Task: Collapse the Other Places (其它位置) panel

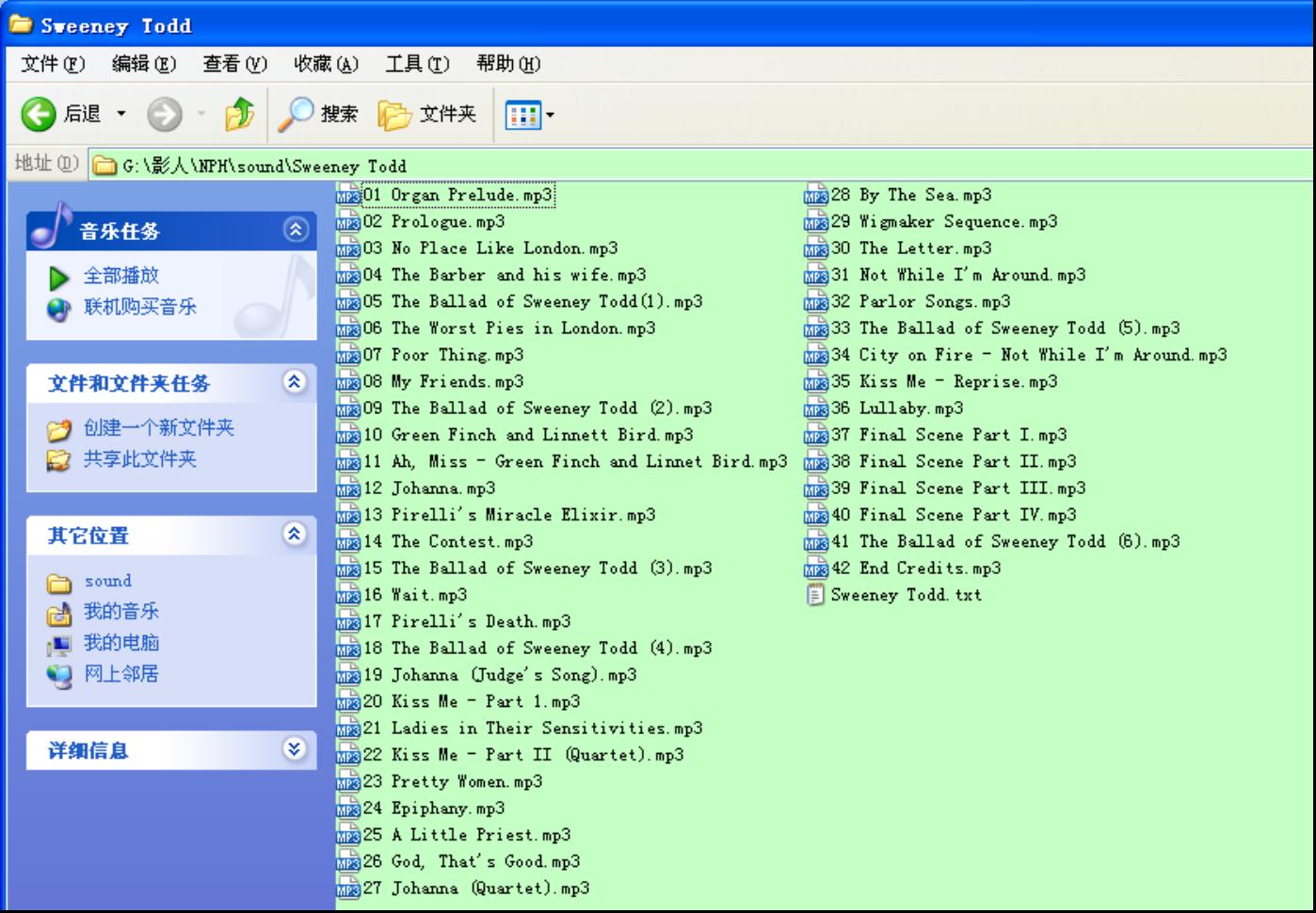Action: pos(296,535)
